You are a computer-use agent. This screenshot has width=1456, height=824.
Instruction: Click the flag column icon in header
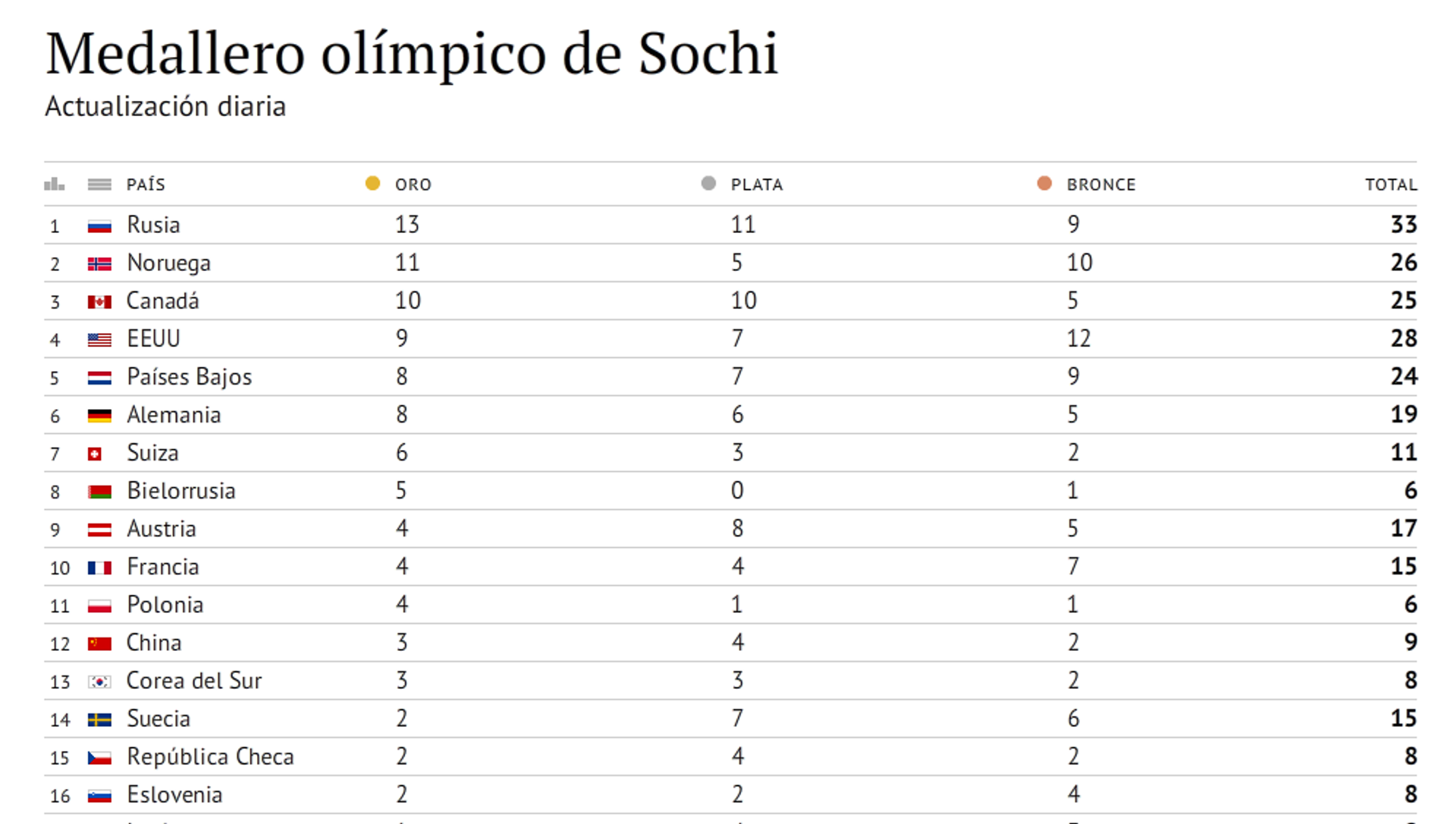tap(99, 184)
